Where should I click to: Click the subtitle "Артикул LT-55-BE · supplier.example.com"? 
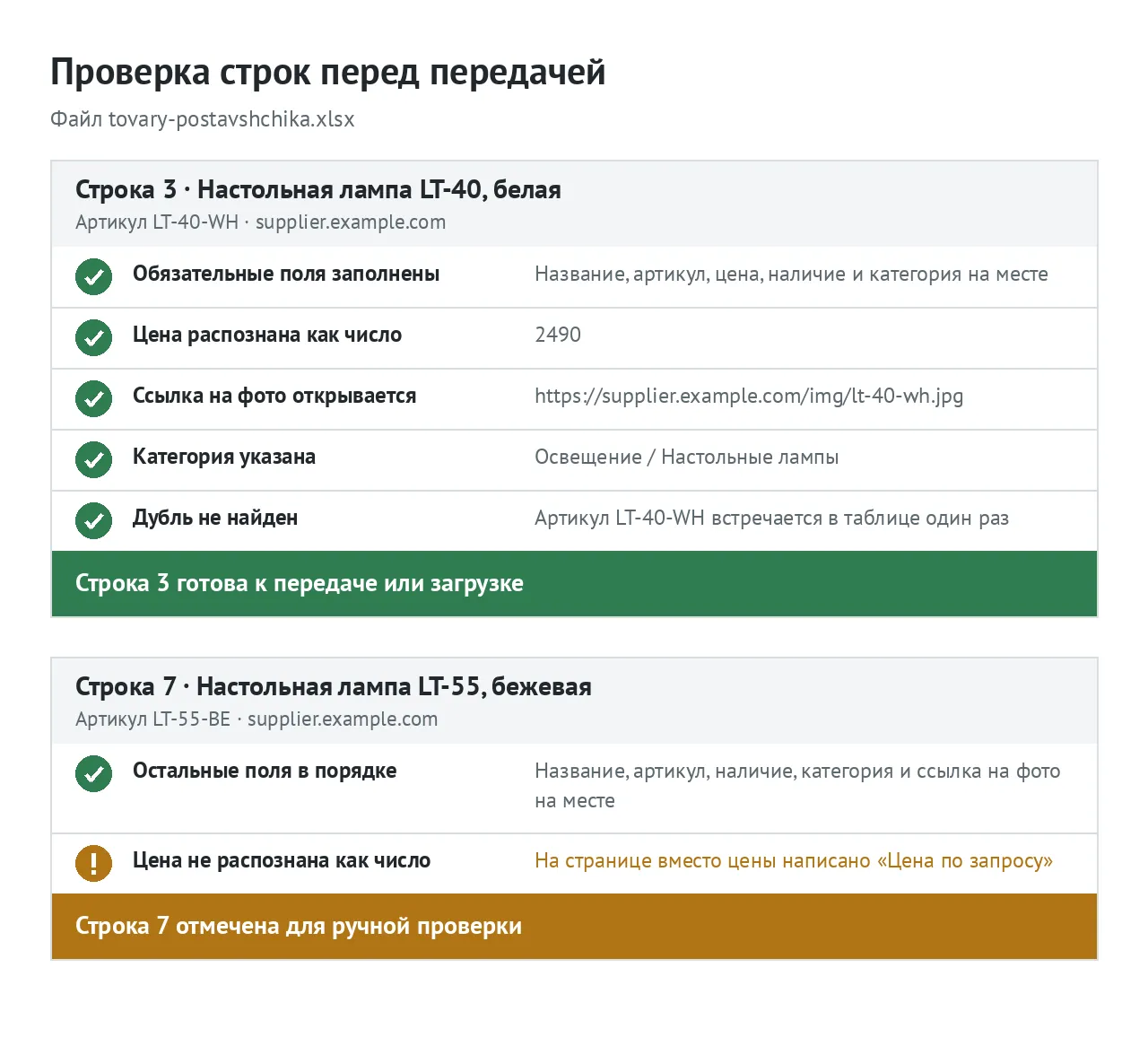[257, 719]
